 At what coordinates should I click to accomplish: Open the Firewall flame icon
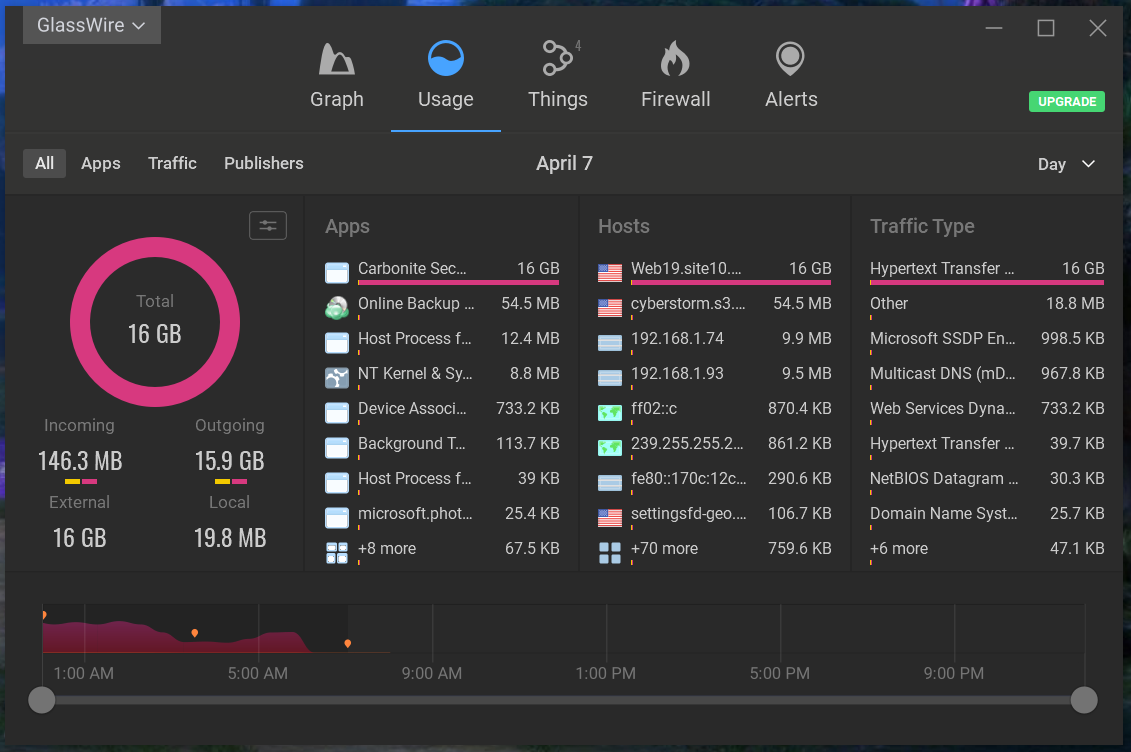[675, 60]
